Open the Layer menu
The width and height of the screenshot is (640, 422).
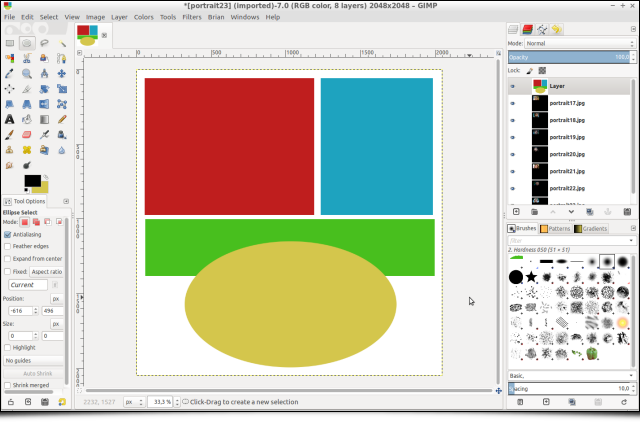(x=119, y=17)
